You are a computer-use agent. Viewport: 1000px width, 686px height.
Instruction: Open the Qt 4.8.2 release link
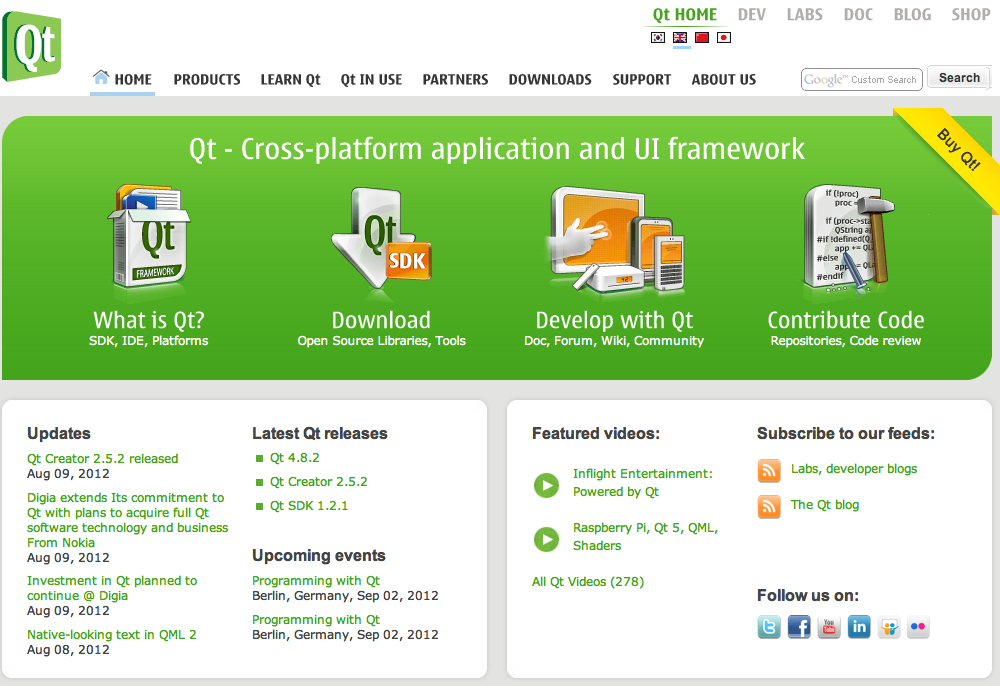coord(295,458)
